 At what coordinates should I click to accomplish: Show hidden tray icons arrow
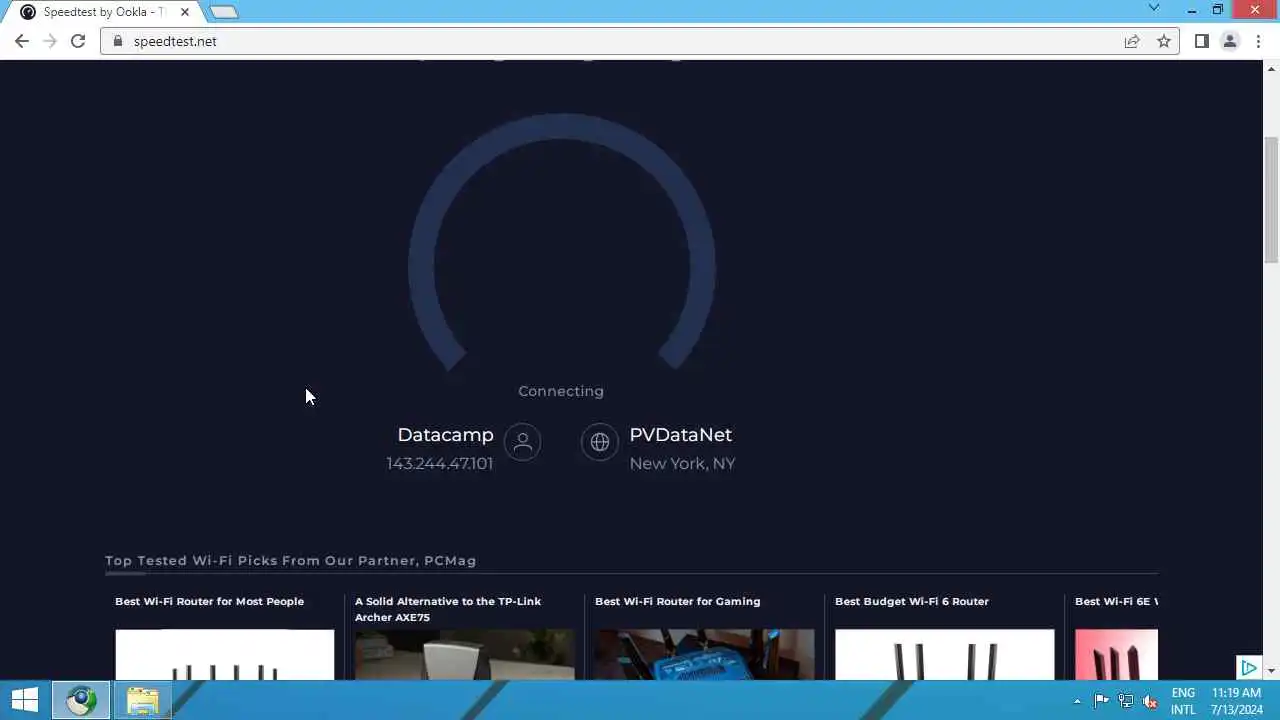tap(1077, 701)
